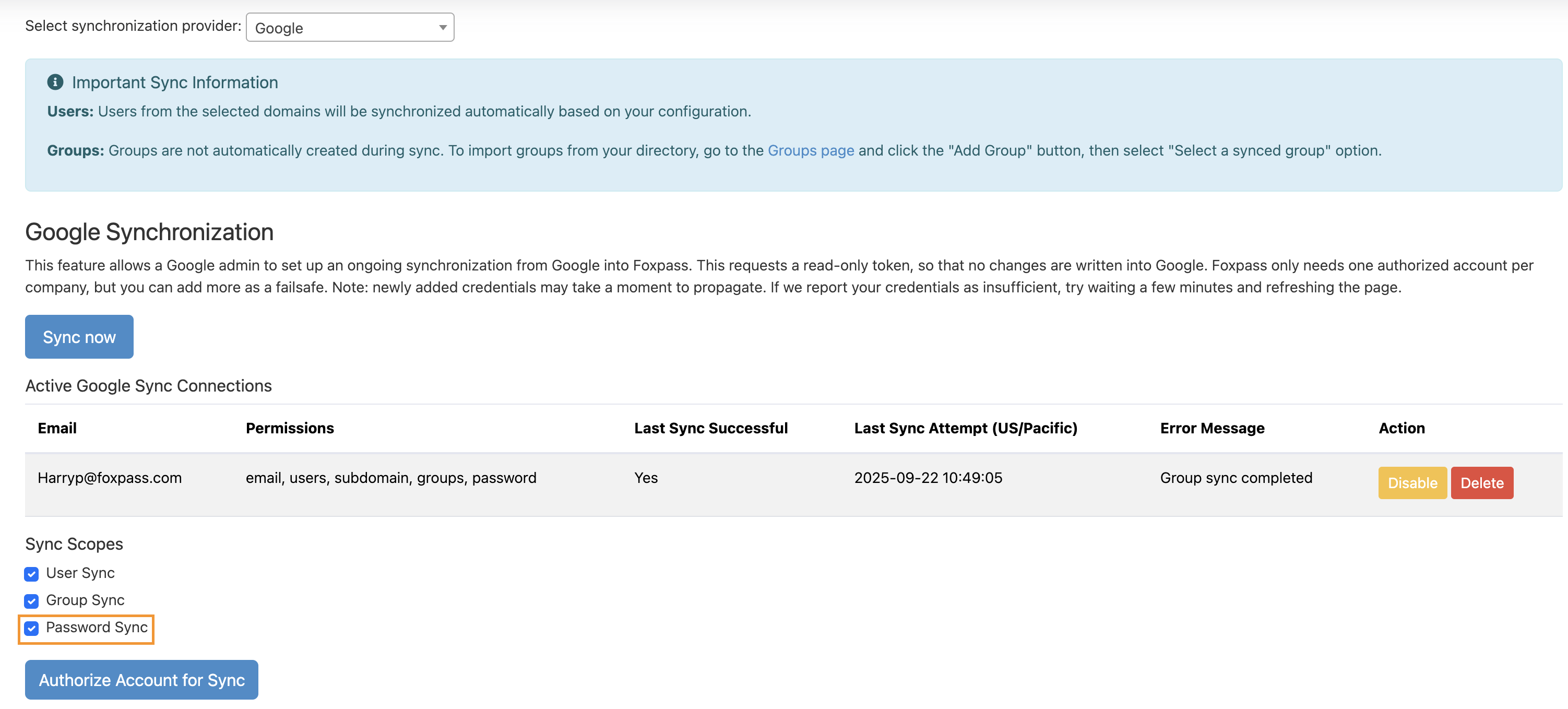Disable the Harryp@foxpass.com sync connection
This screenshot has height=709, width=1568.
click(x=1411, y=482)
